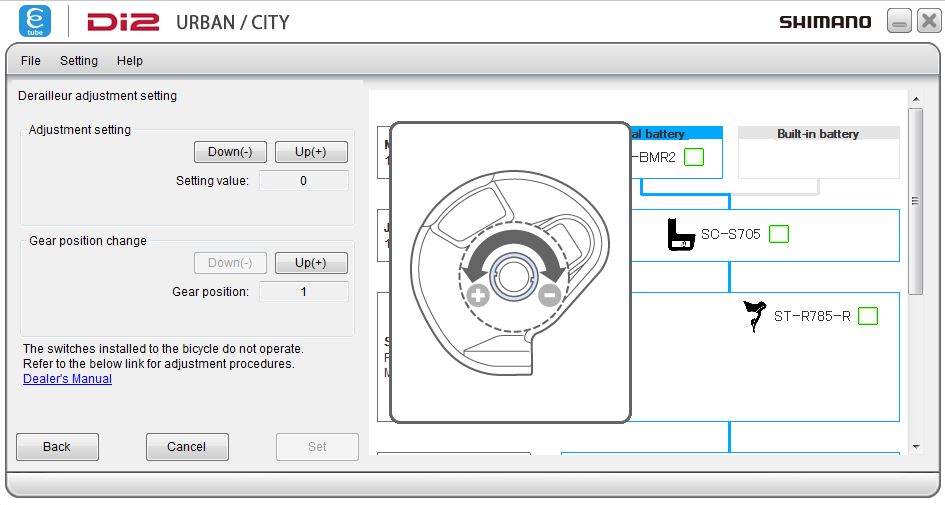Screen dimensions: 945x505
Task: Toggle the green checkbox beside SC-S705
Action: coord(779,234)
